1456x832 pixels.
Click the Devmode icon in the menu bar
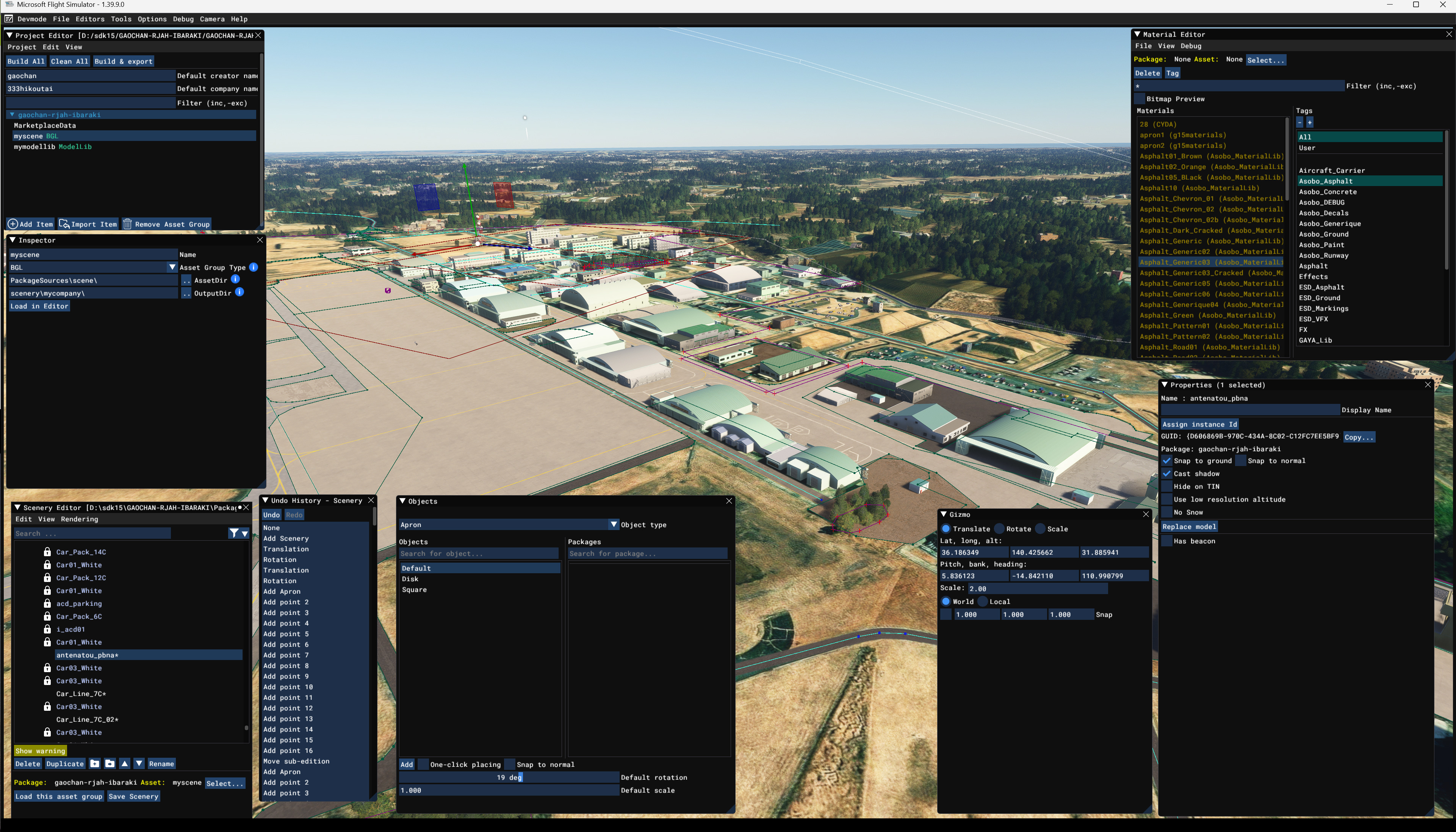(x=9, y=19)
